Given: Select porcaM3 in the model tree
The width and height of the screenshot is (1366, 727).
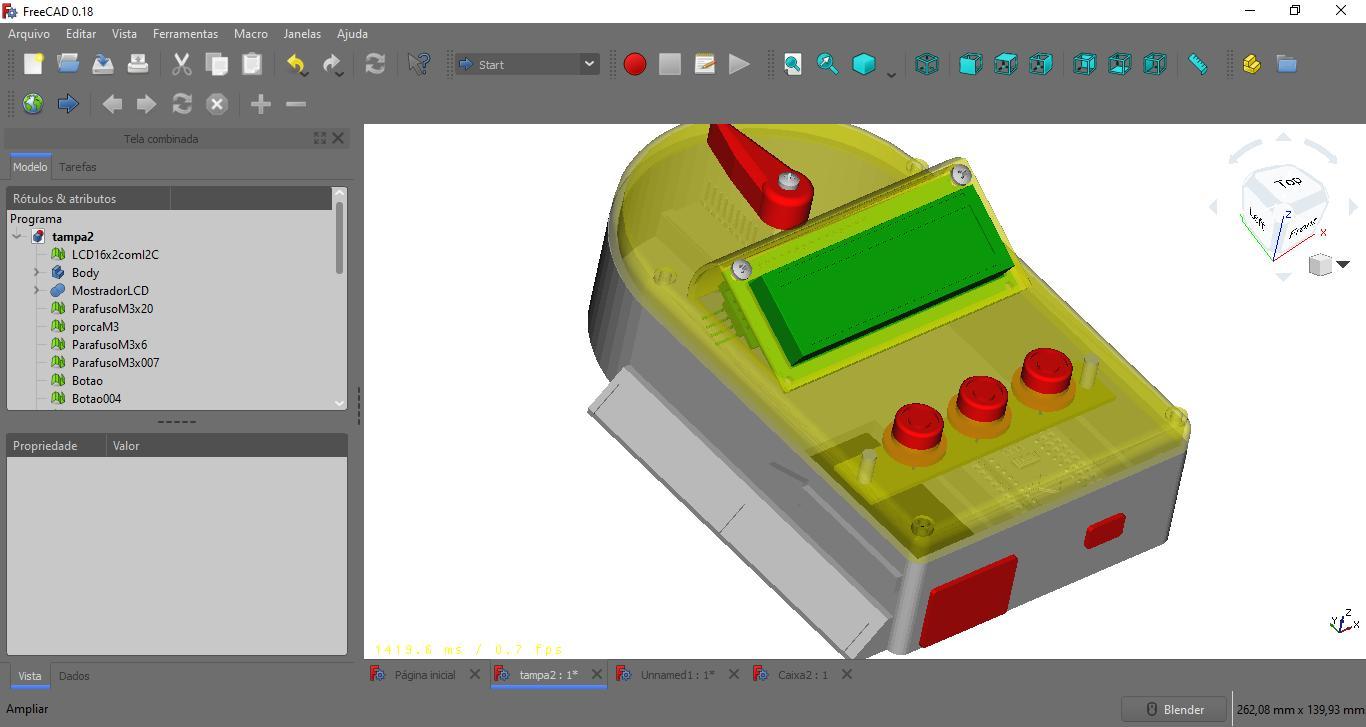Looking at the screenshot, I should tap(95, 327).
